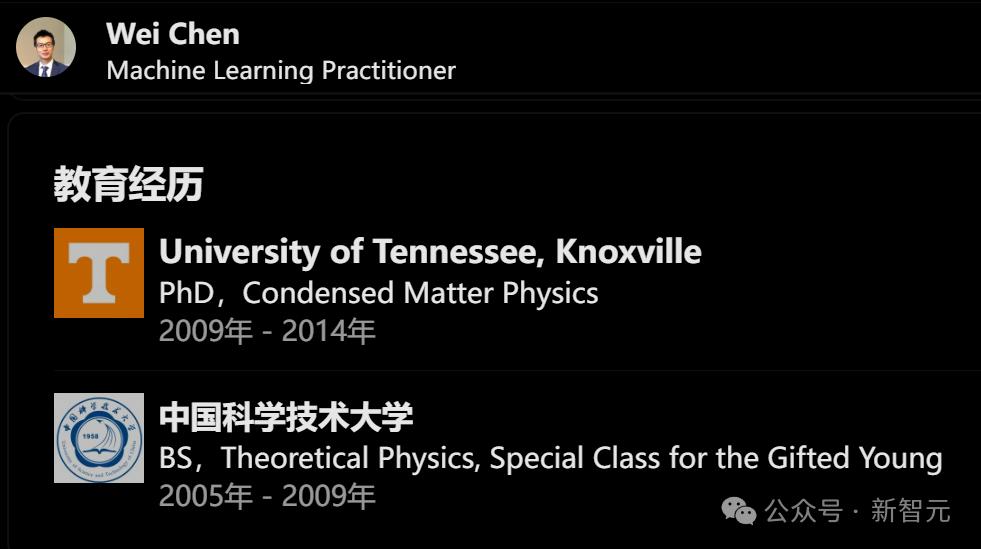This screenshot has width=981, height=549.
Task: Click the 2005年 - 2009年 date range
Action: pos(267,495)
